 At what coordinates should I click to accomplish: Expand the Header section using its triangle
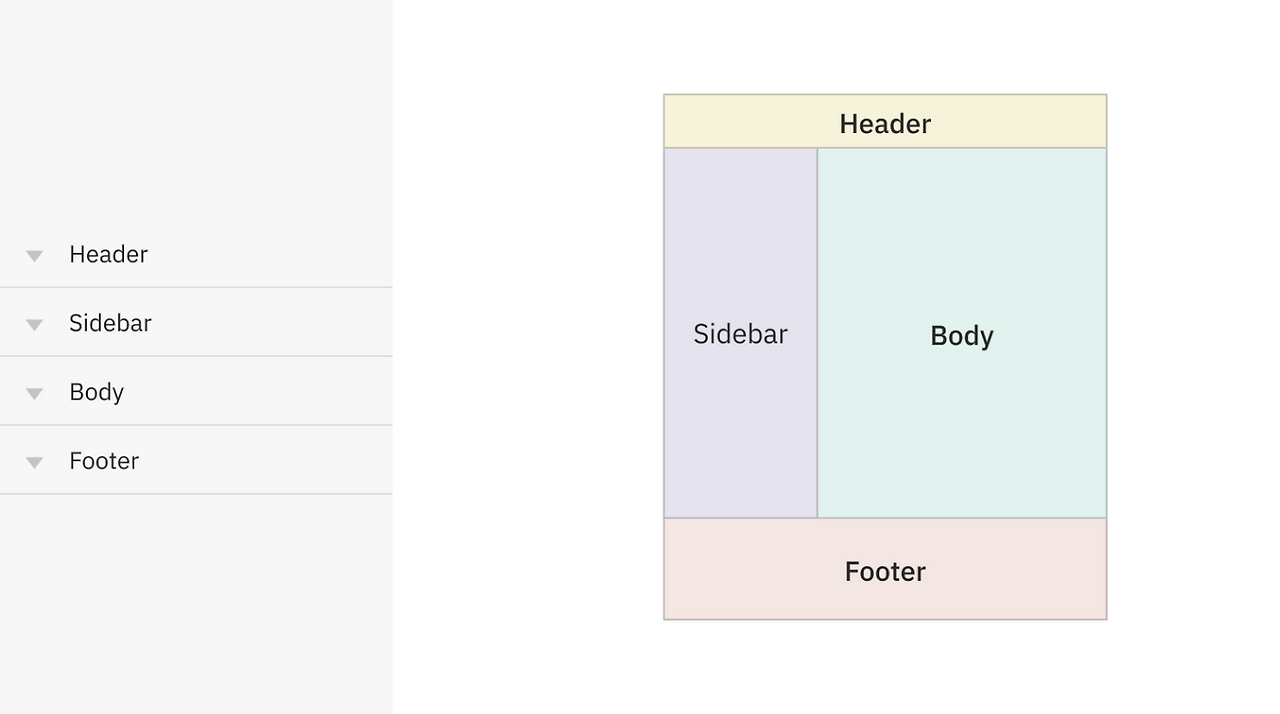(x=34, y=256)
